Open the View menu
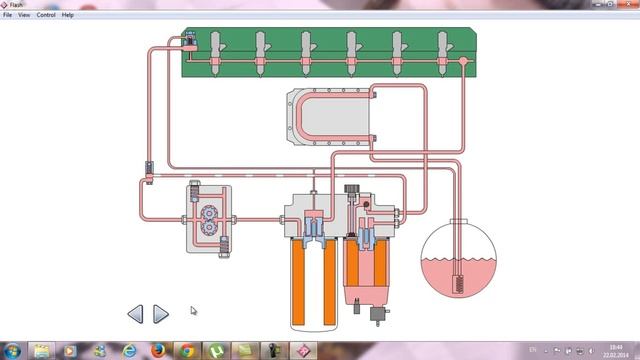Viewport: 640px width, 360px height. pyautogui.click(x=24, y=15)
